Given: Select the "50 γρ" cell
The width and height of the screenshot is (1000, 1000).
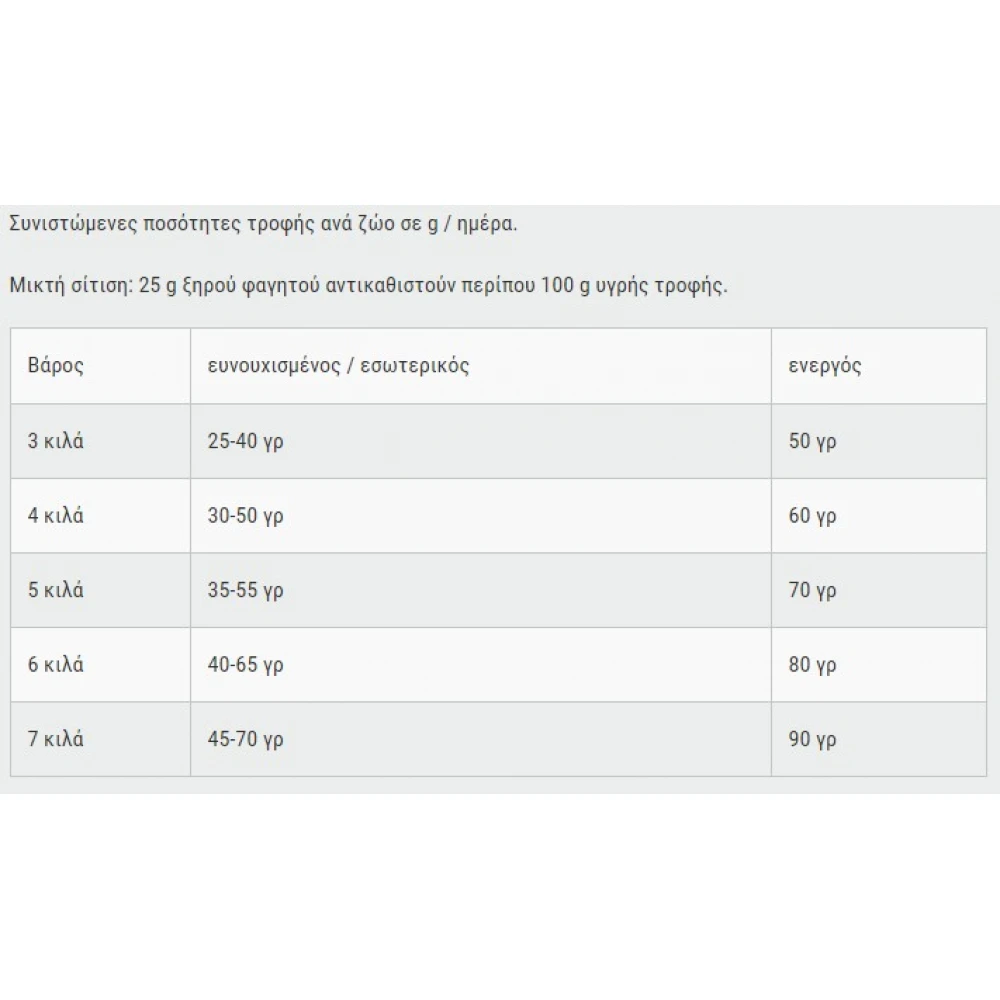Looking at the screenshot, I should point(812,440).
